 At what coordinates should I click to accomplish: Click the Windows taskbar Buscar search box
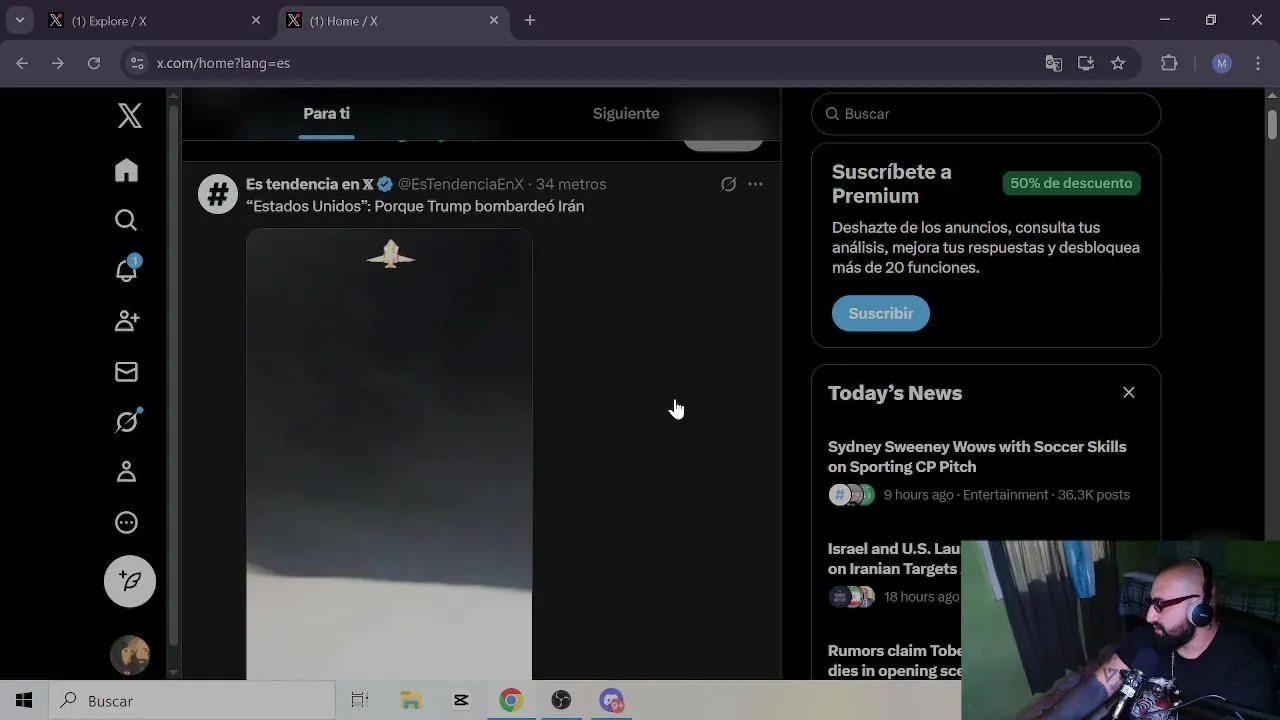[x=192, y=701]
